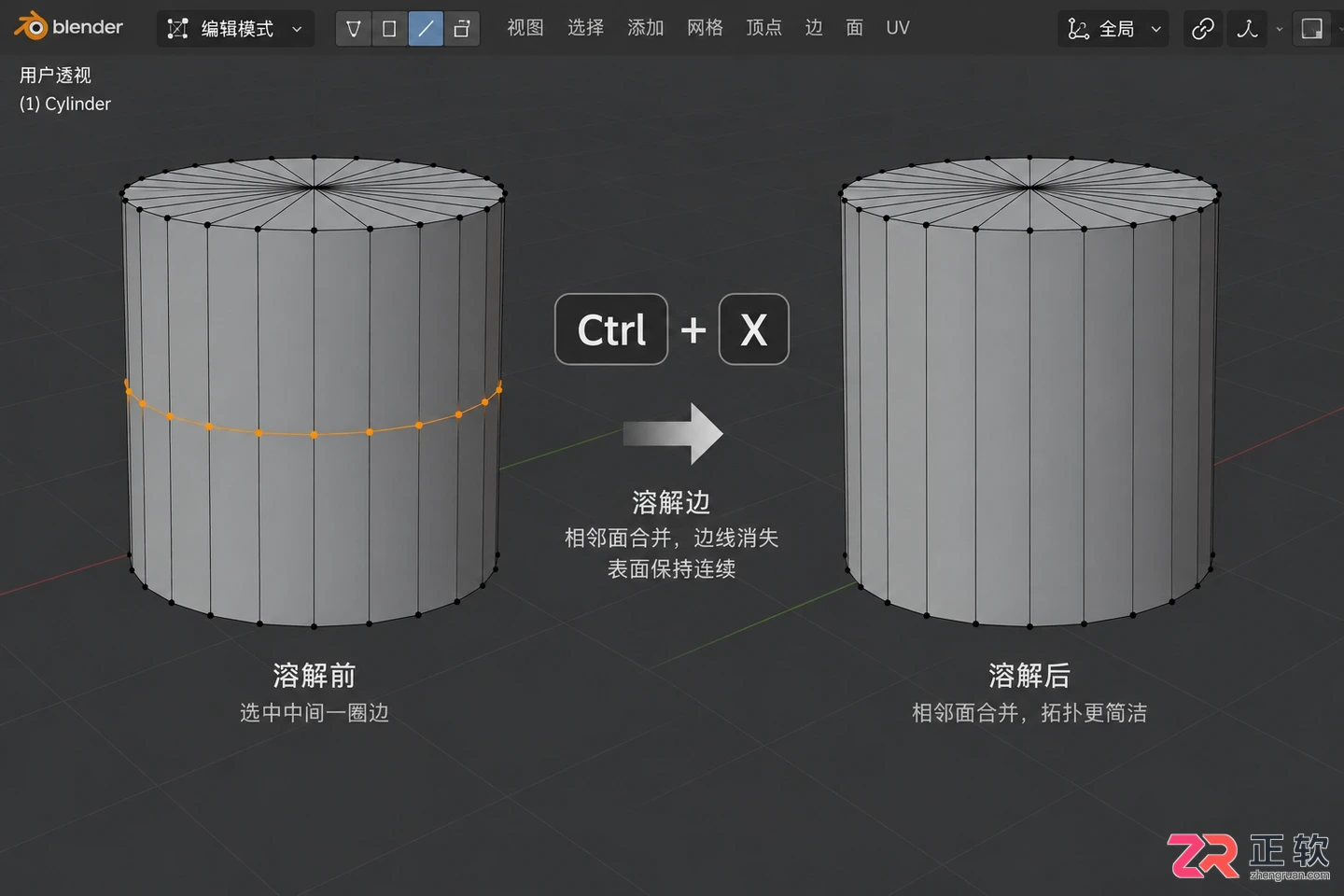
Task: Click the orange selected edge loop on left cylinder
Action: tap(314, 434)
